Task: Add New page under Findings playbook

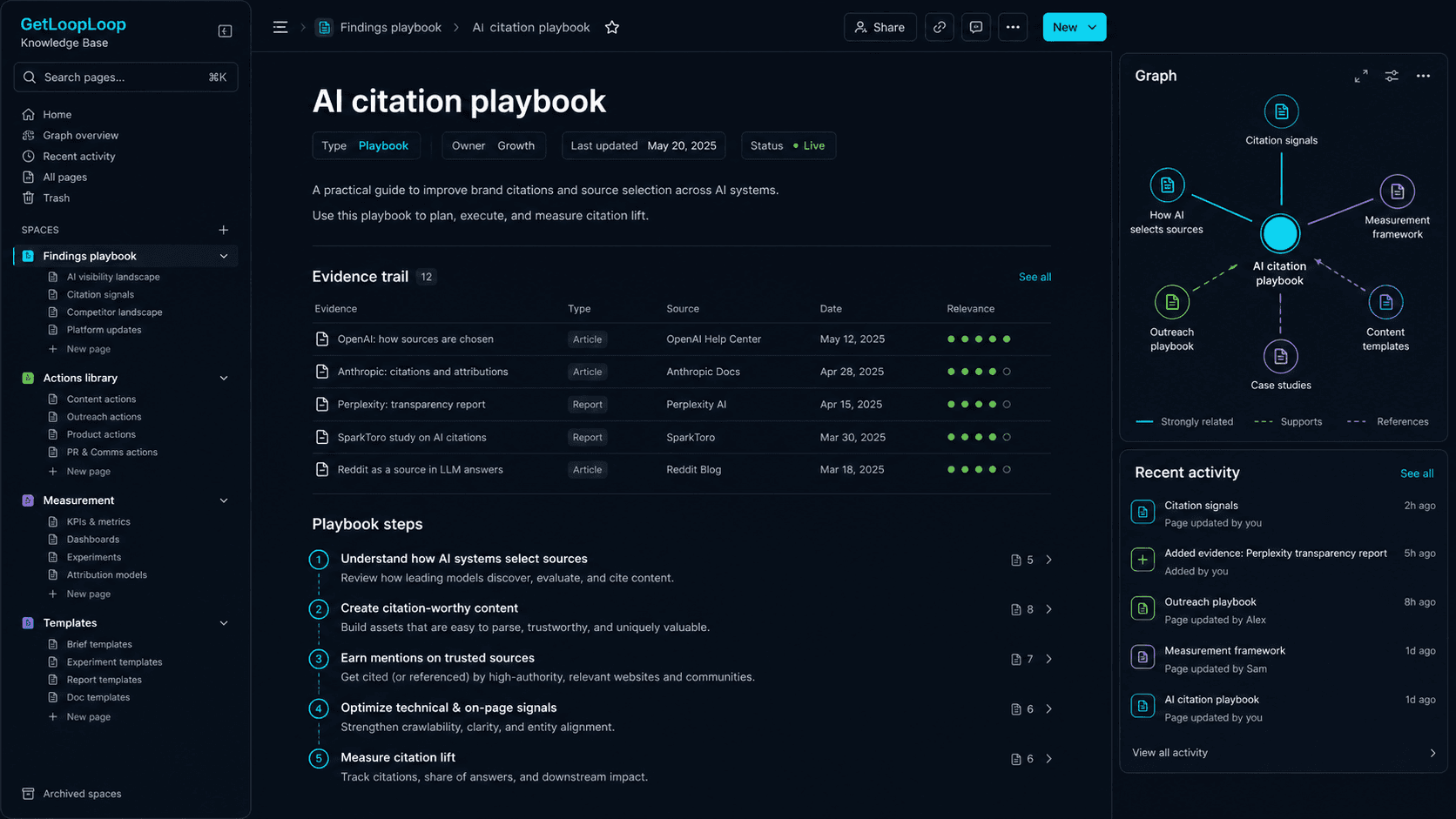Action: (88, 349)
